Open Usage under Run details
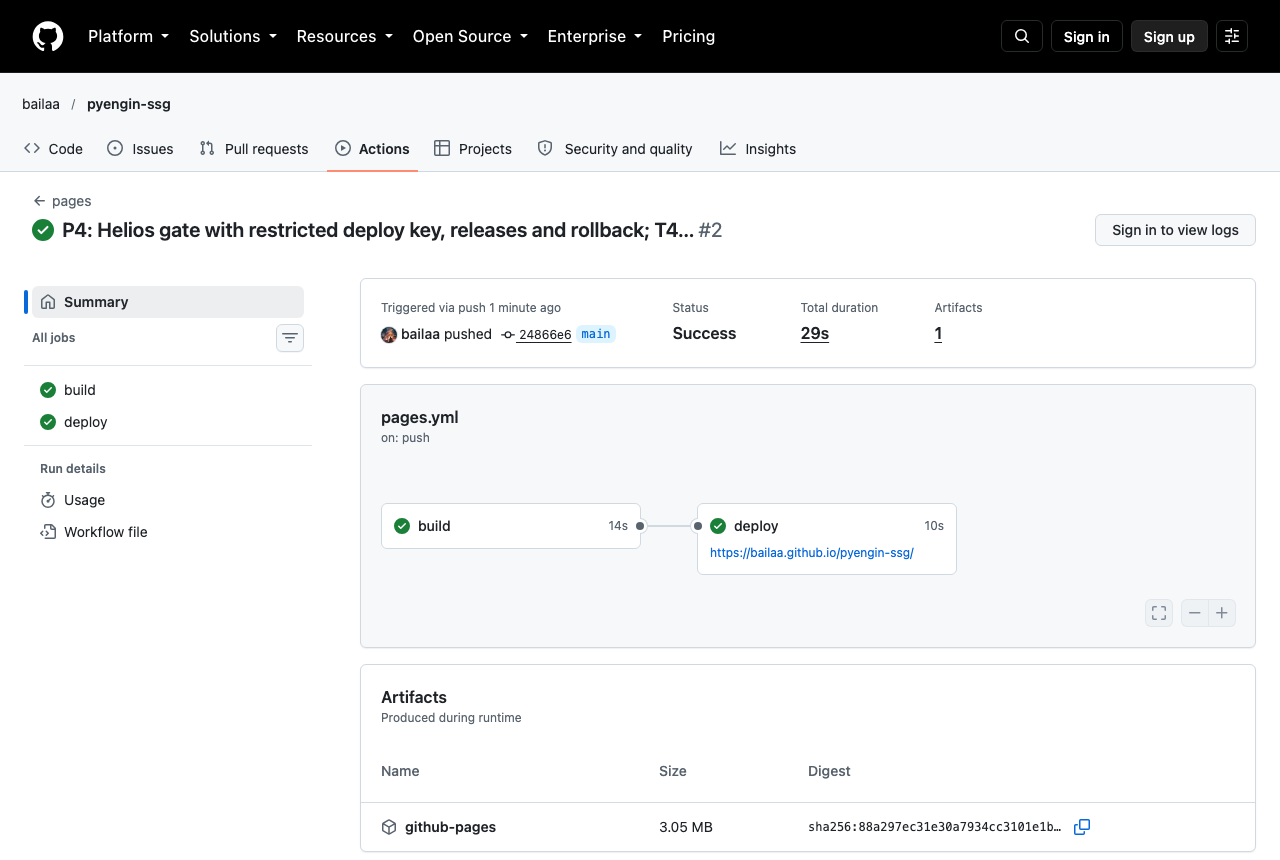The width and height of the screenshot is (1280, 860). point(168,500)
